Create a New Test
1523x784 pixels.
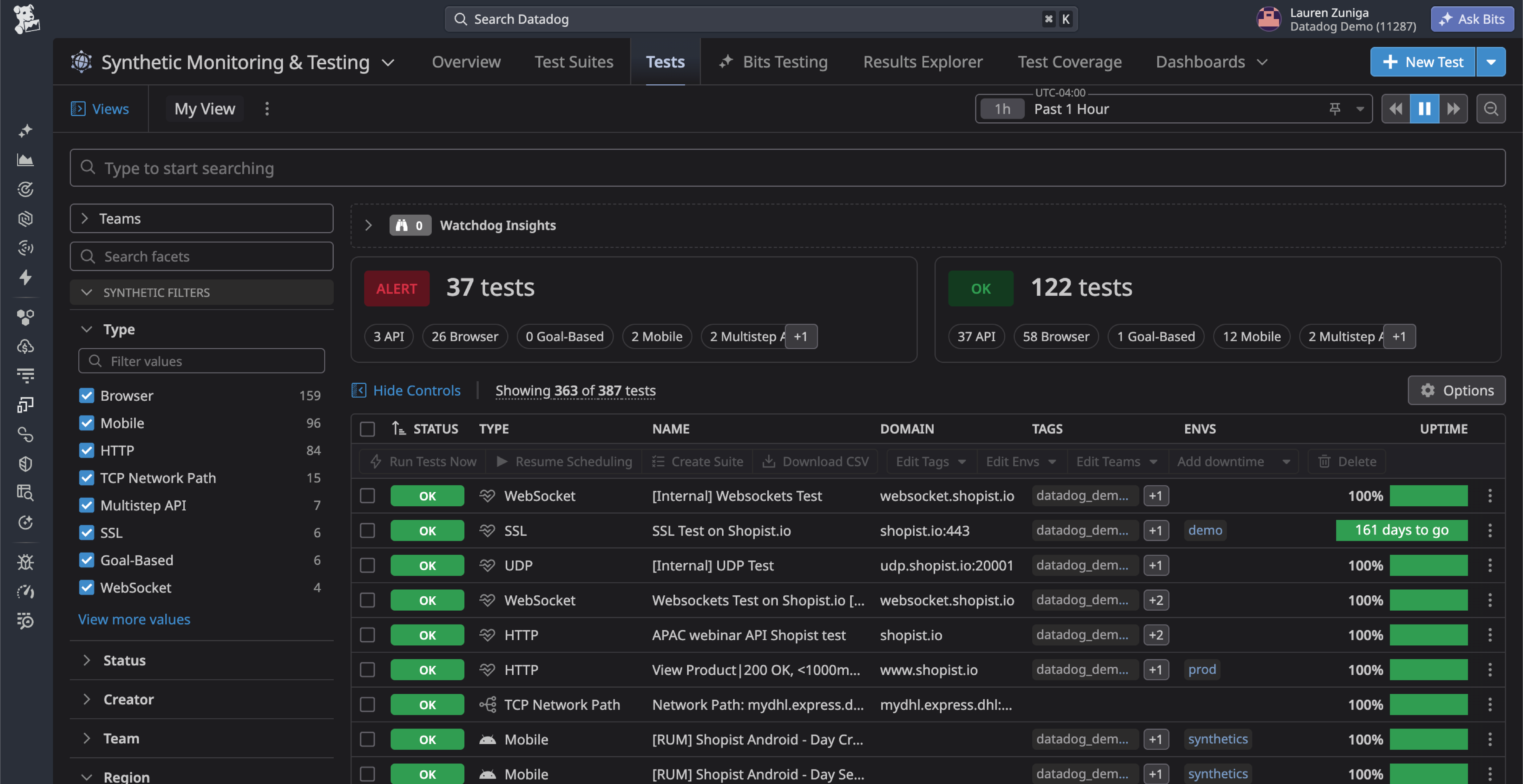tap(1423, 62)
